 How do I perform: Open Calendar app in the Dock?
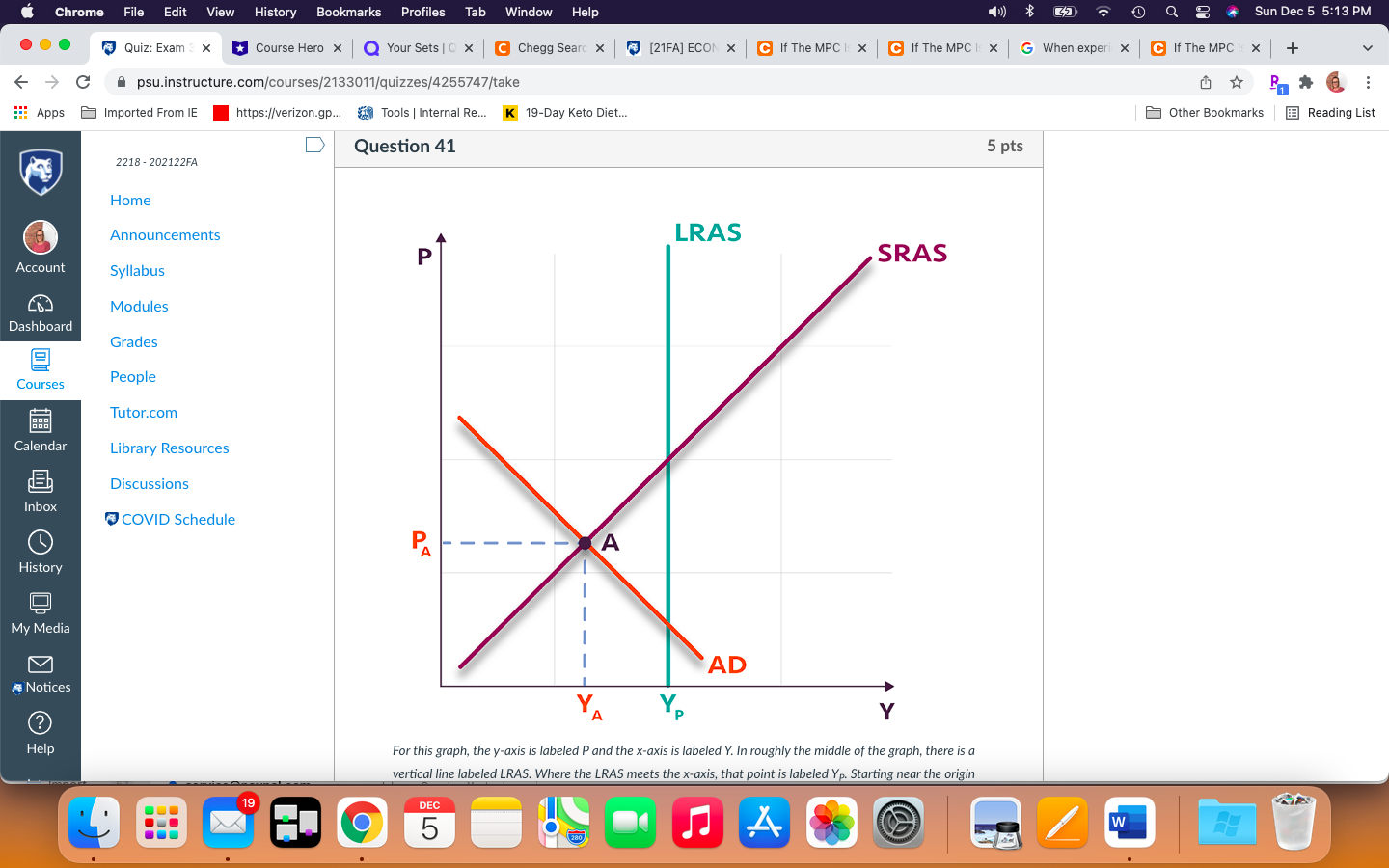tap(429, 823)
